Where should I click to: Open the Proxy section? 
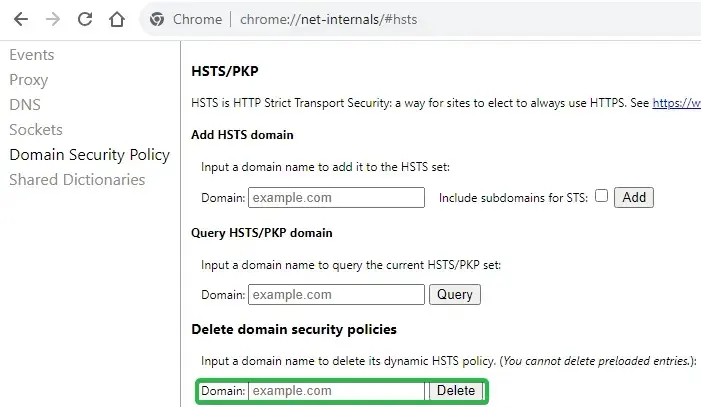(x=29, y=80)
